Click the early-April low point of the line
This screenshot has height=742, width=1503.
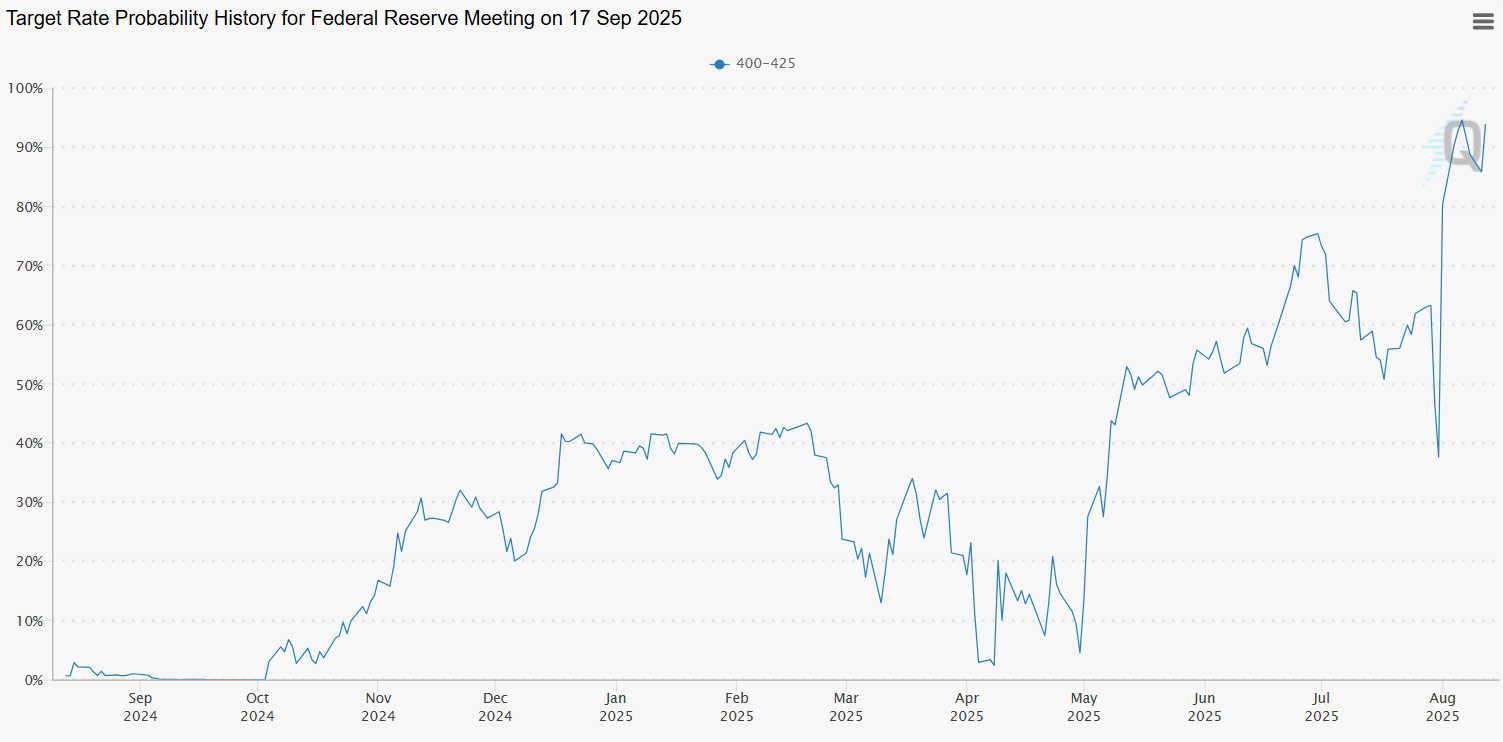(x=994, y=665)
